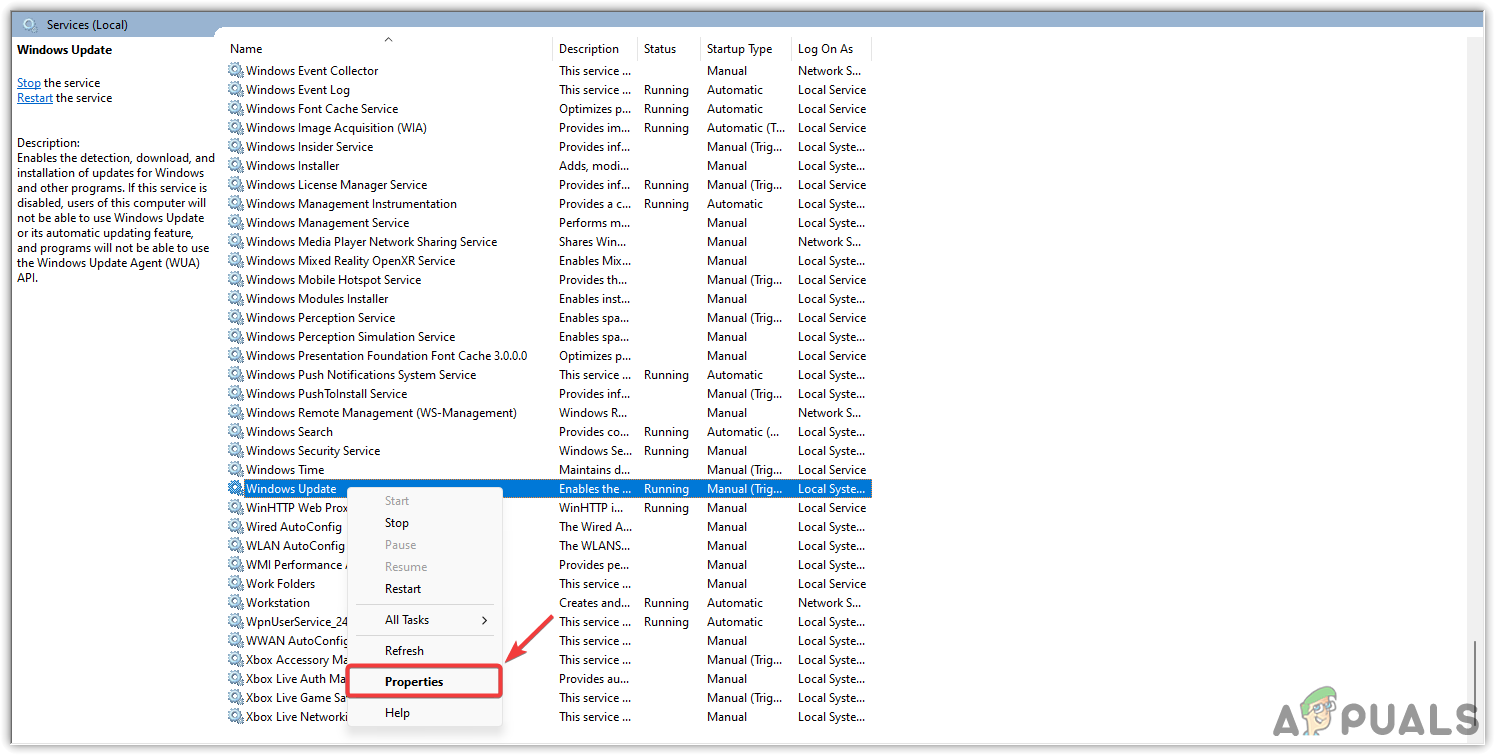This screenshot has width=1495, height=755.
Task: Select the Windows Security Service gear icon
Action: (236, 451)
